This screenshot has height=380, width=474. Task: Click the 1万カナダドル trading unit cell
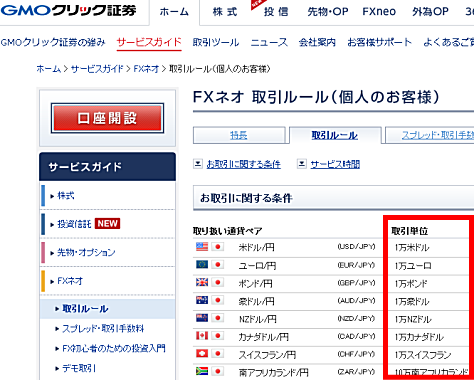tap(419, 337)
